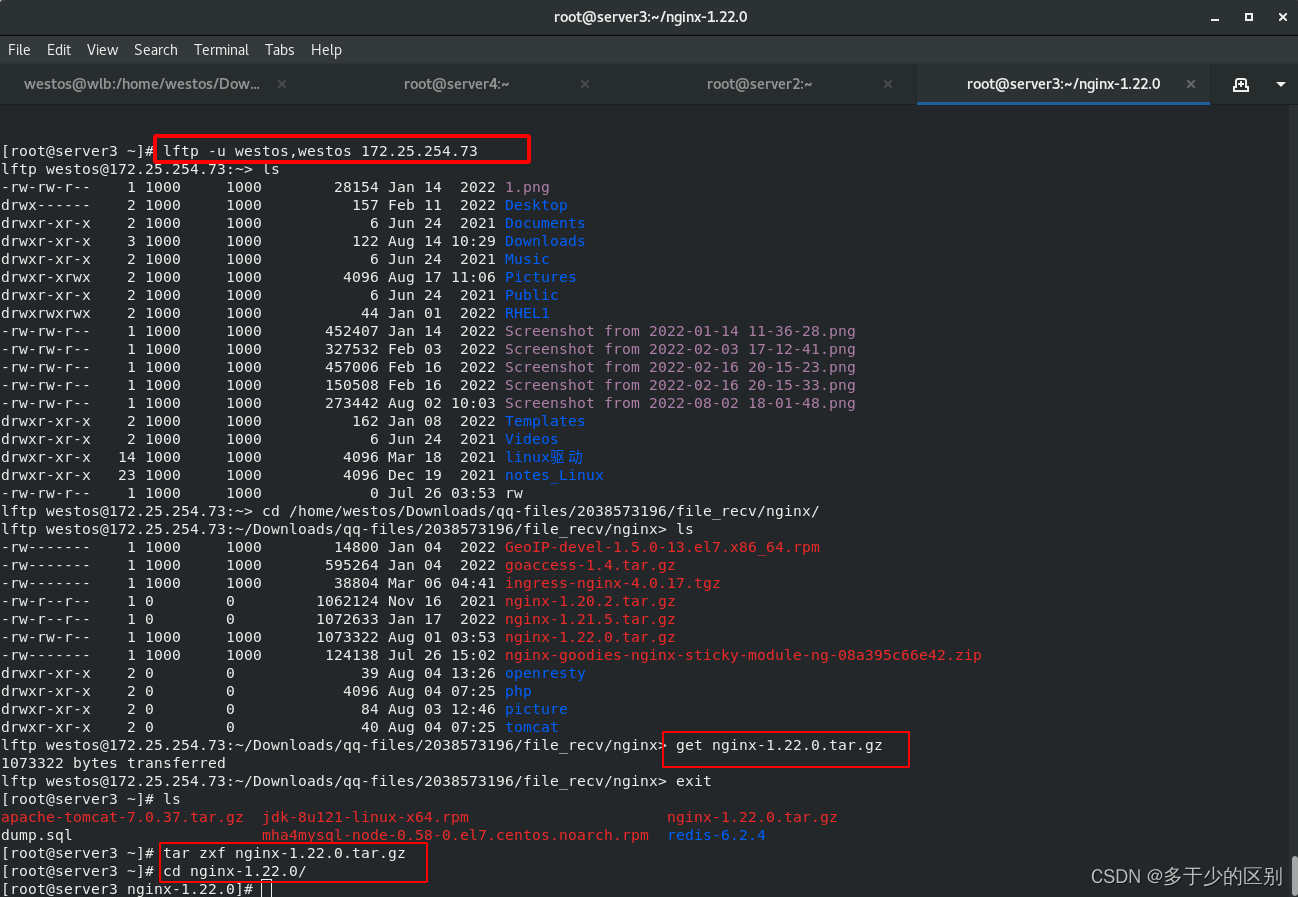Open the Edit menu

tap(59, 49)
